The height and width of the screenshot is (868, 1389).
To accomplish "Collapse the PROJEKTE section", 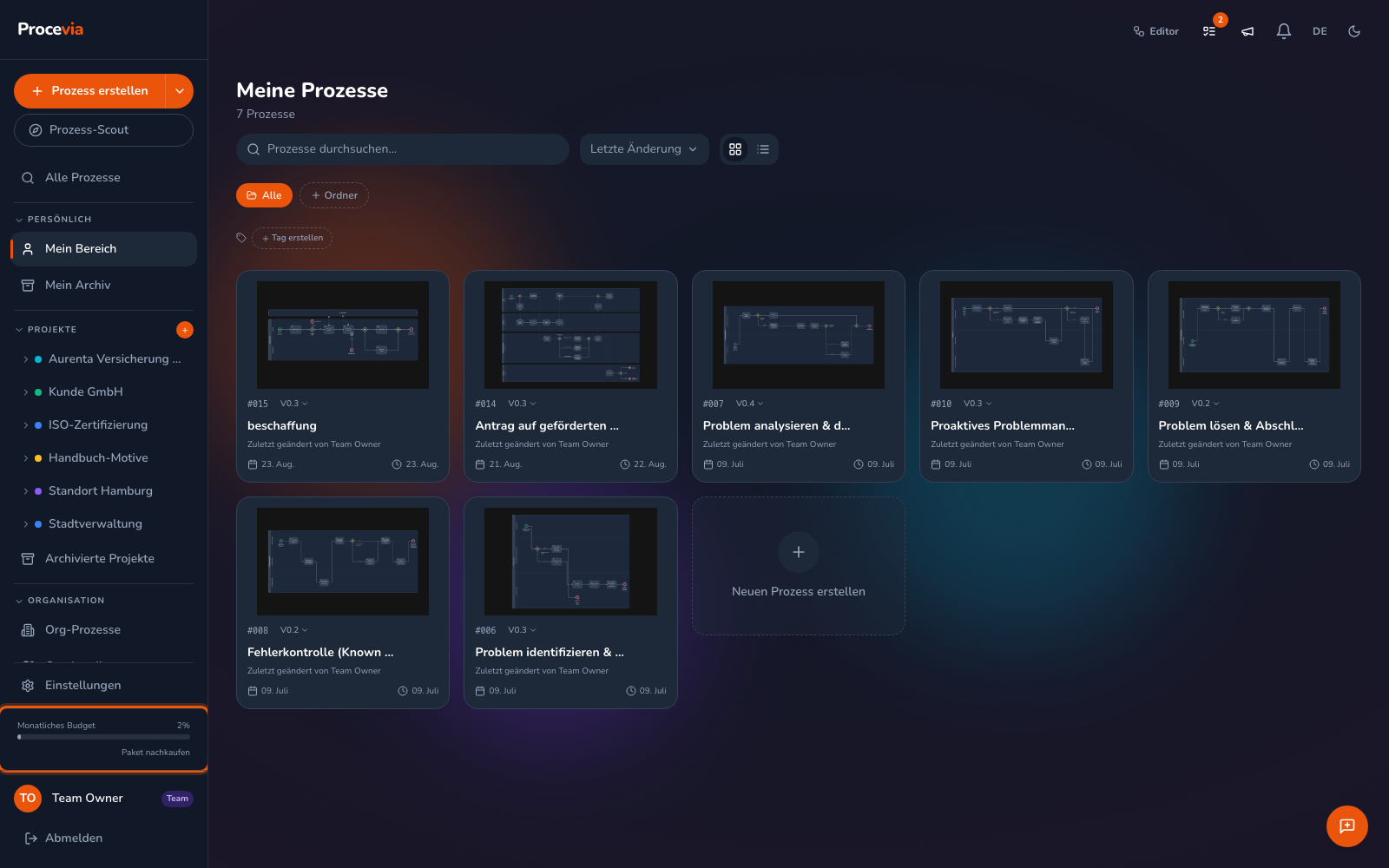I will point(47,330).
